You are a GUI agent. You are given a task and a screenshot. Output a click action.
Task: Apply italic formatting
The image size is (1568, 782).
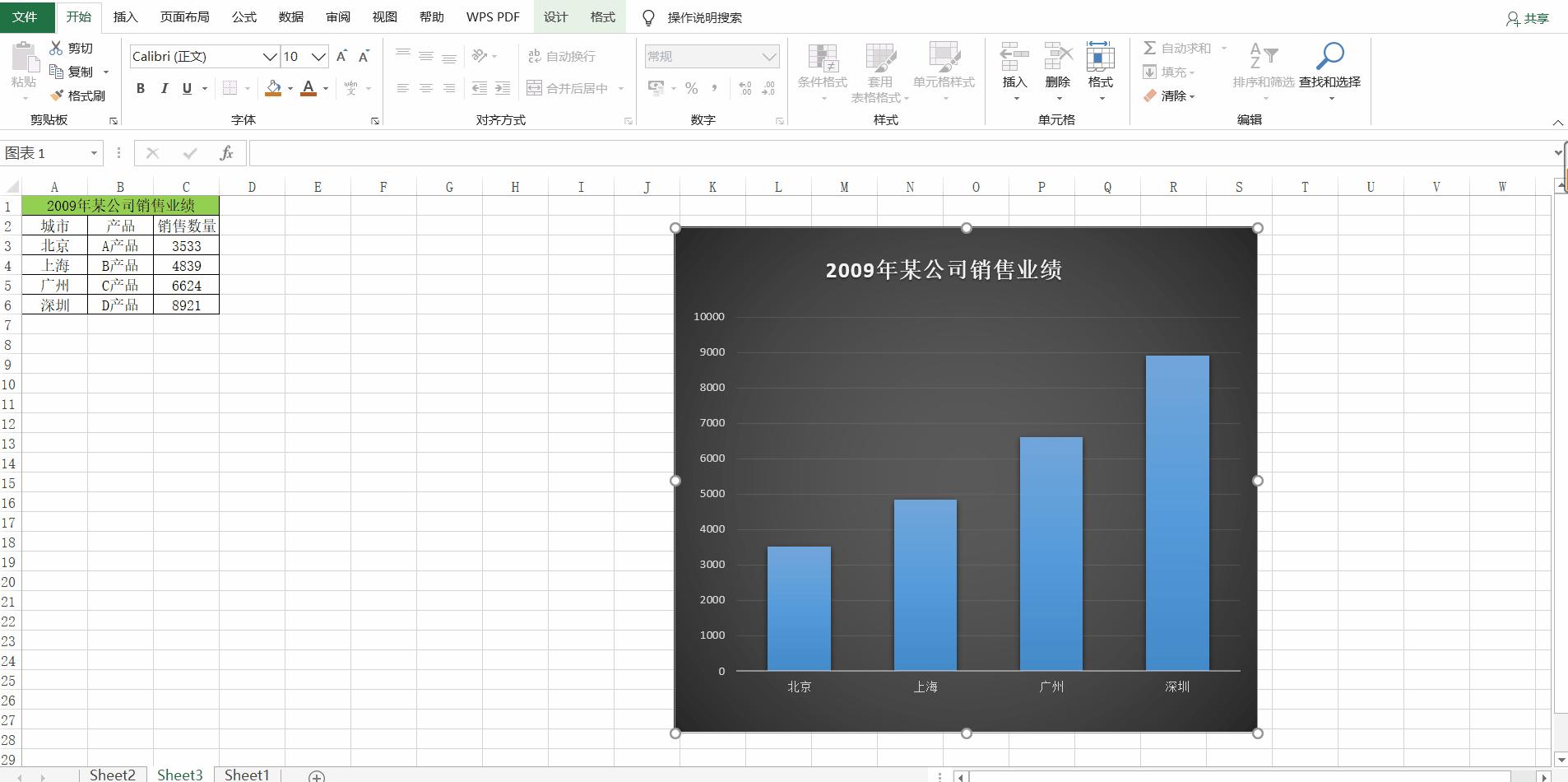[164, 88]
